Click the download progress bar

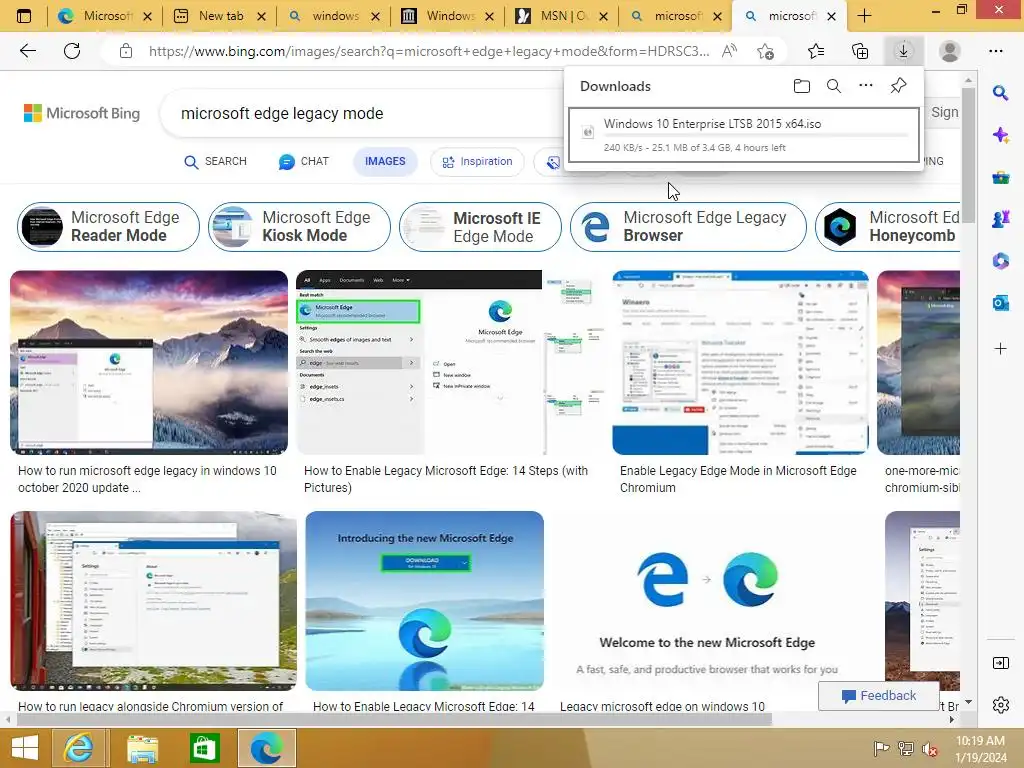pos(756,135)
